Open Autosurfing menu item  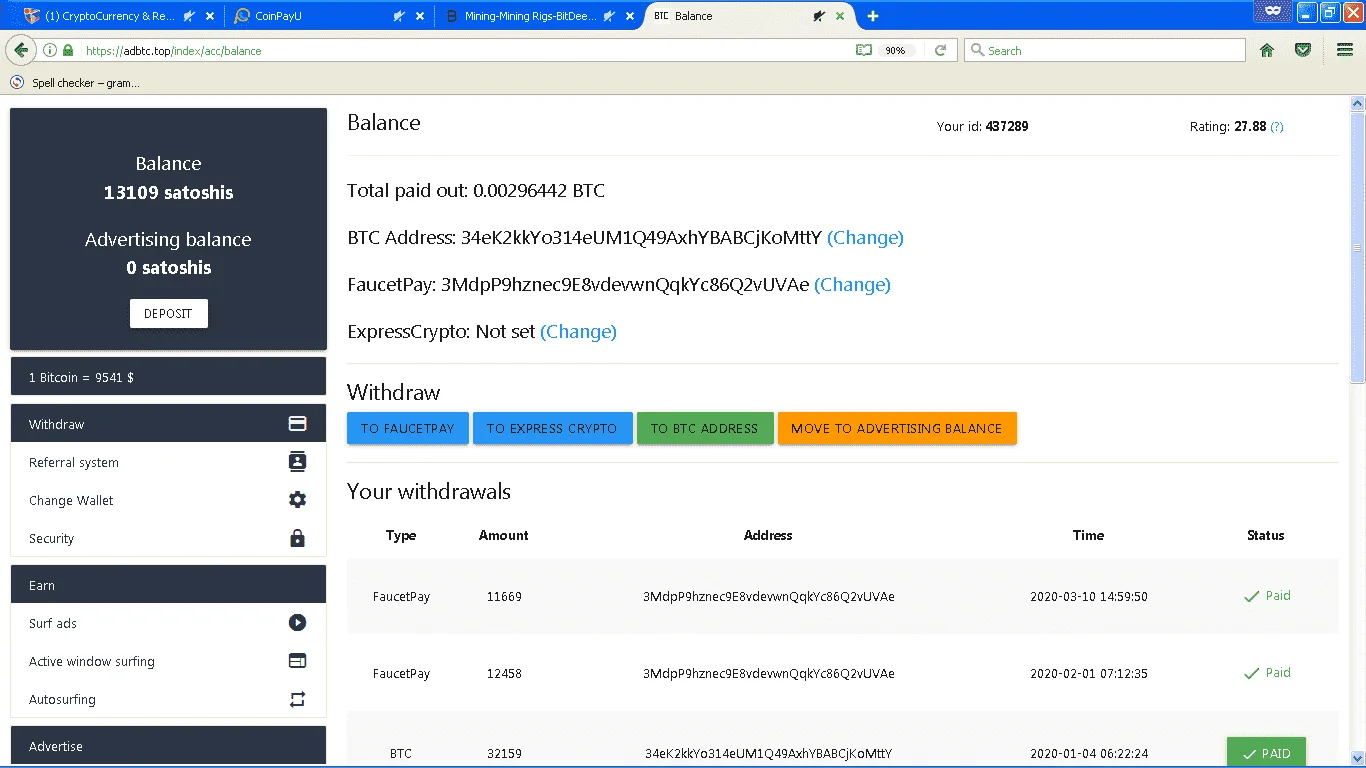[168, 699]
